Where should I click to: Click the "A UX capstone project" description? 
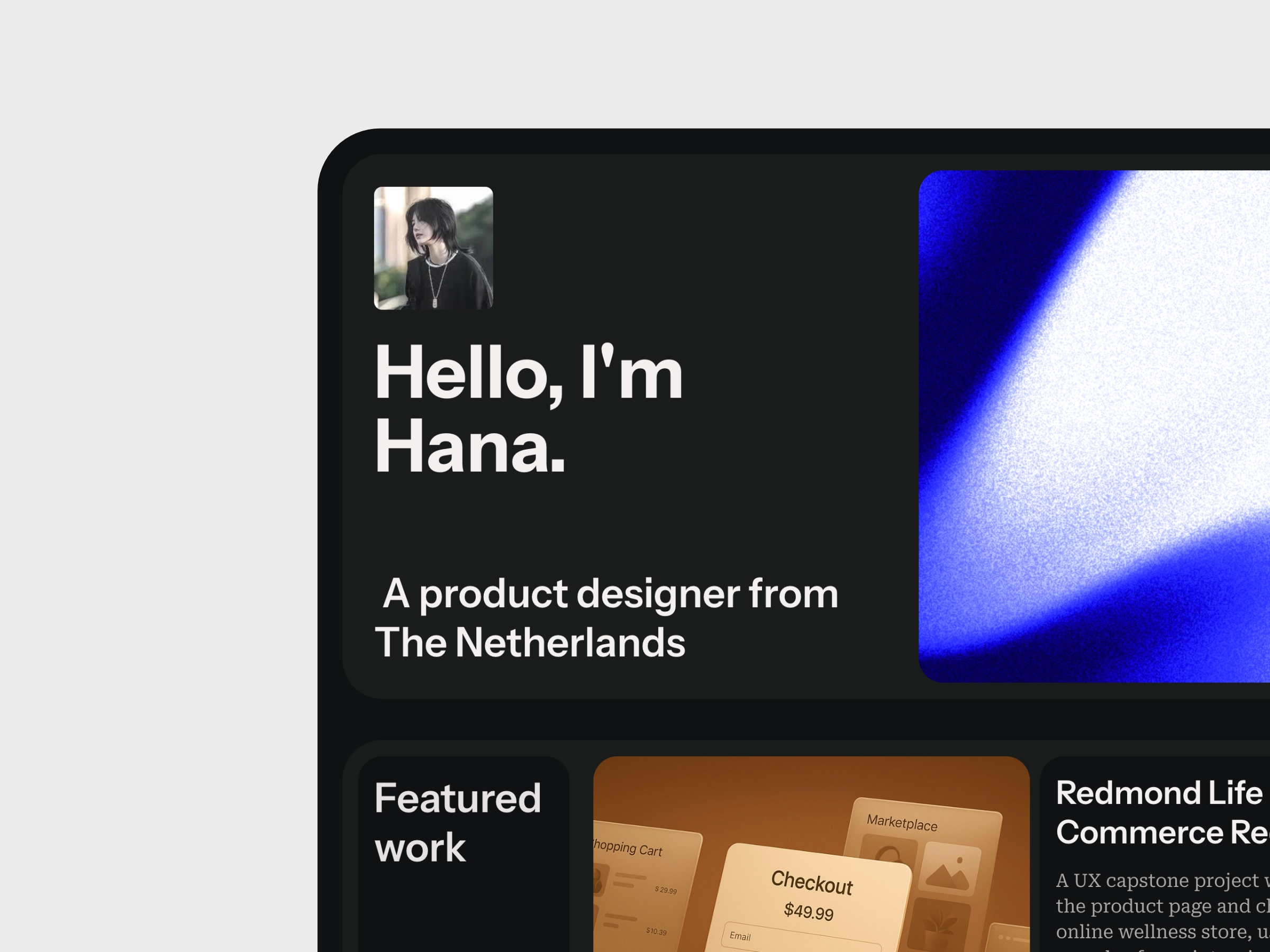[x=1163, y=912]
